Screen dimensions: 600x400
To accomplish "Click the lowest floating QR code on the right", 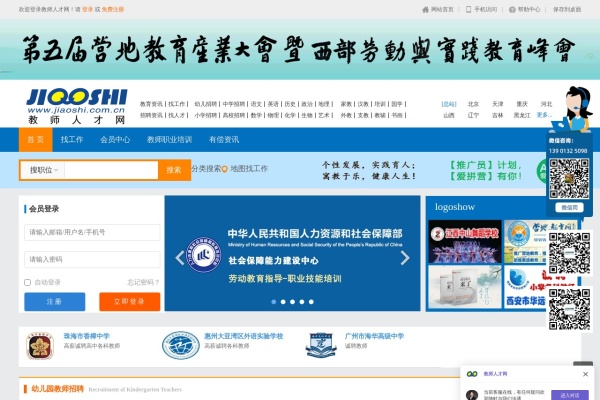I will (569, 309).
